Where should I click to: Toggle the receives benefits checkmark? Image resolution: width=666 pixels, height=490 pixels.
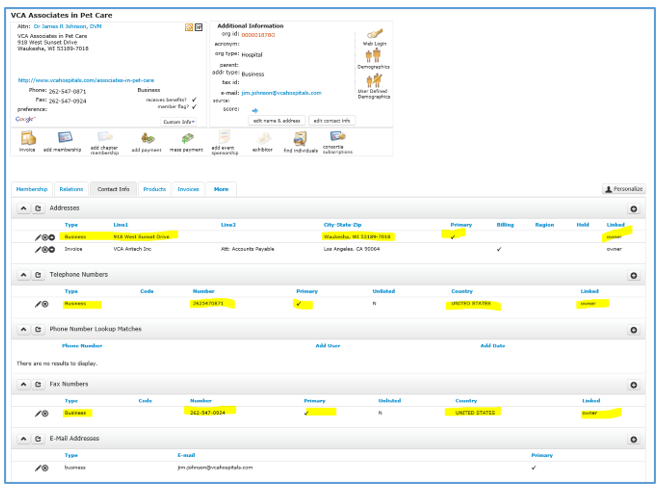click(192, 100)
